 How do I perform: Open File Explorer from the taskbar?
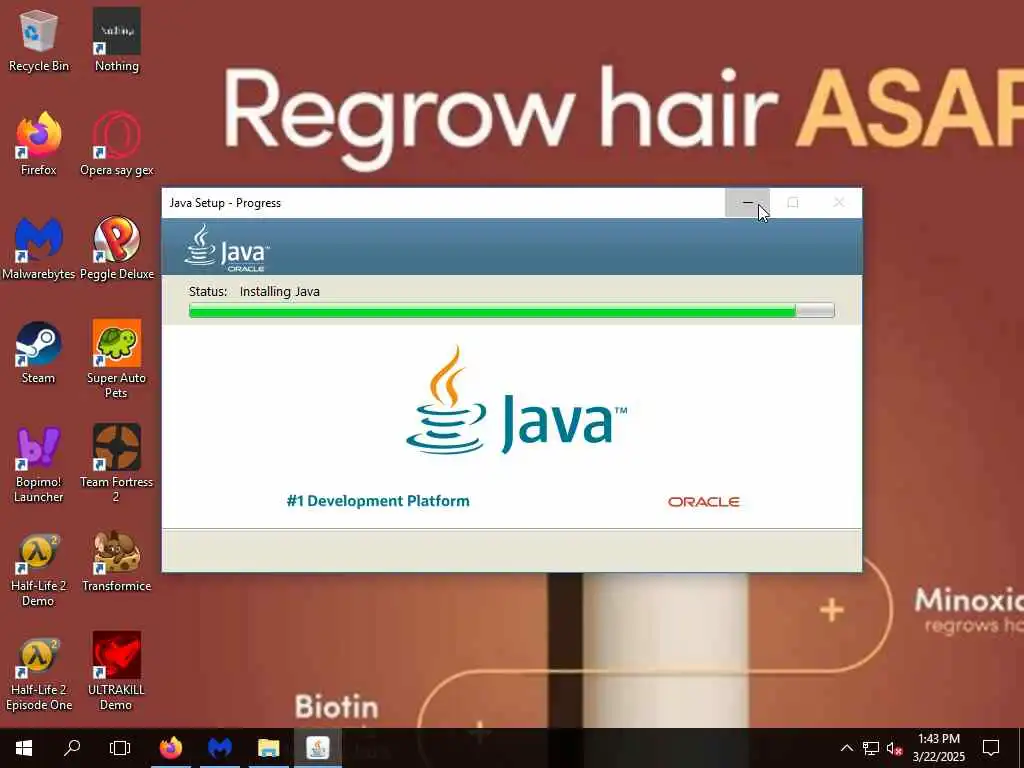[x=268, y=748]
